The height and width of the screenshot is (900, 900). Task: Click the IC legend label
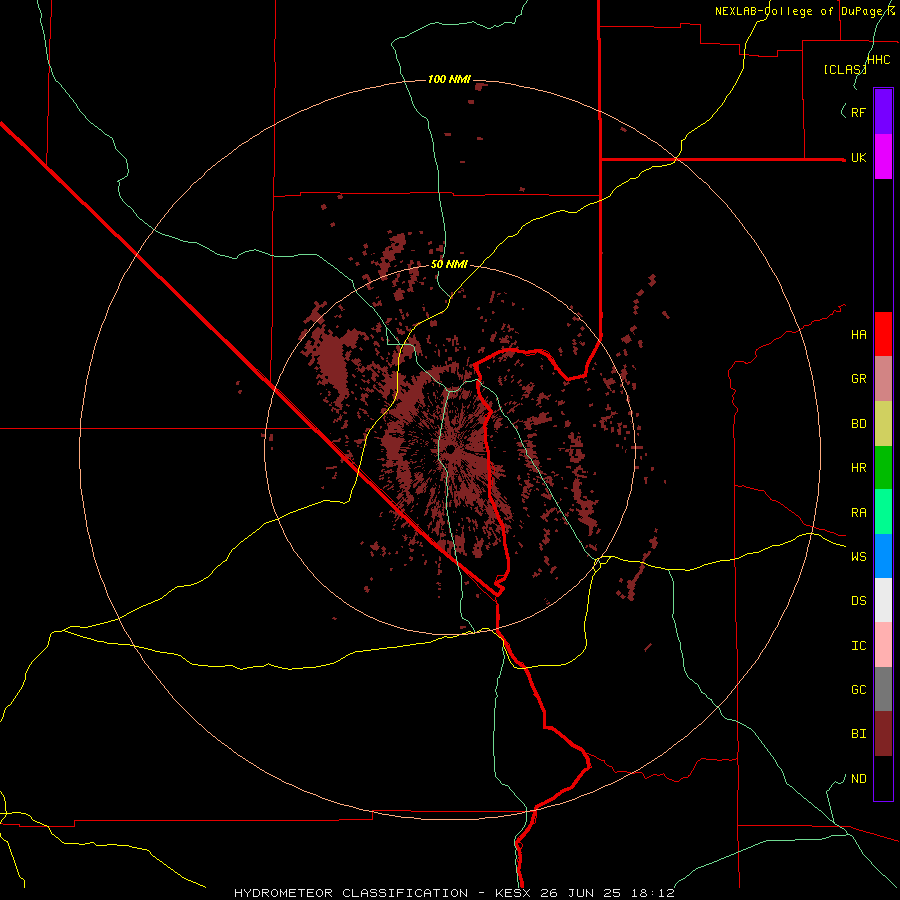point(858,646)
